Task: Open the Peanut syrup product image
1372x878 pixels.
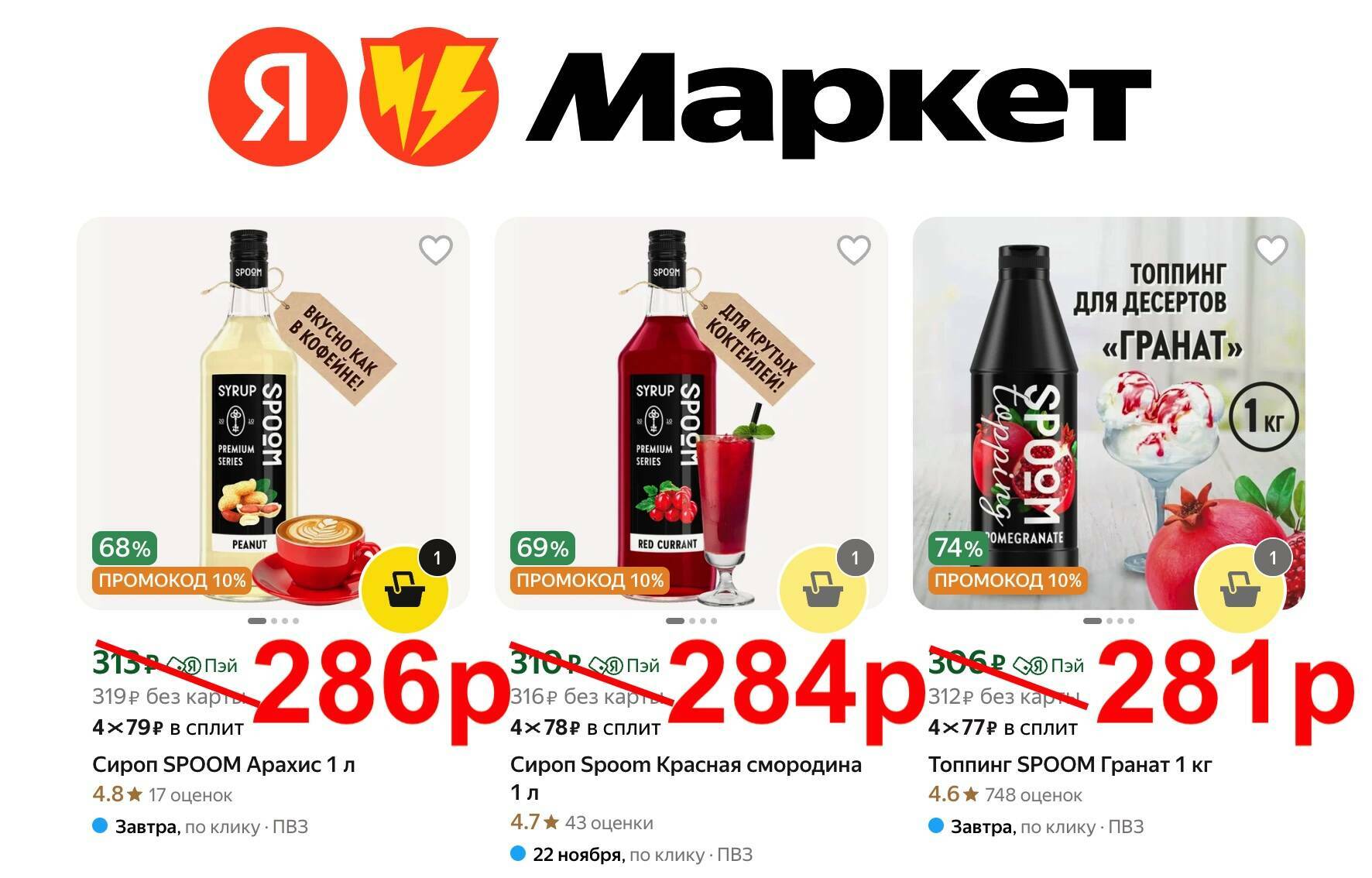Action: pyautogui.click(x=273, y=413)
